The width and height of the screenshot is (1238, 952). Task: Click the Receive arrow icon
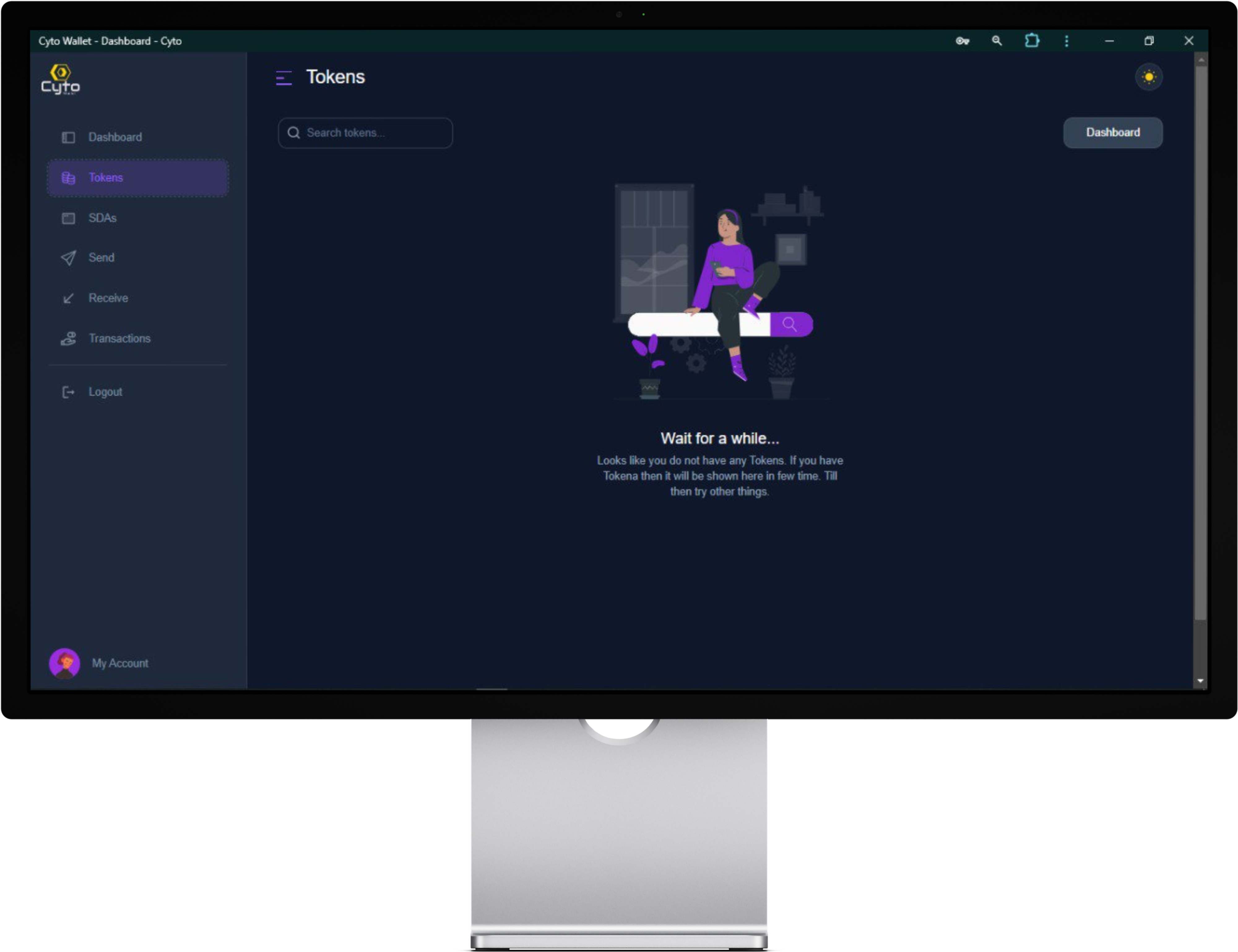[68, 299]
